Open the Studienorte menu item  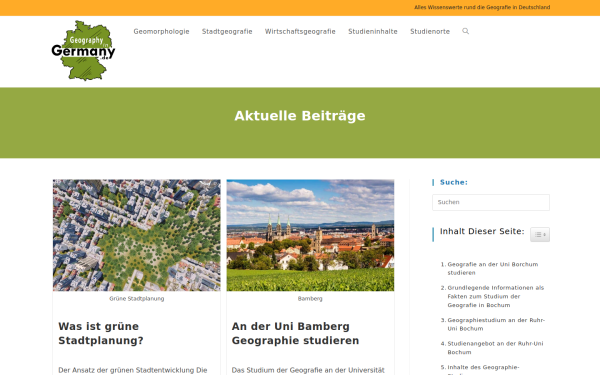pos(430,31)
